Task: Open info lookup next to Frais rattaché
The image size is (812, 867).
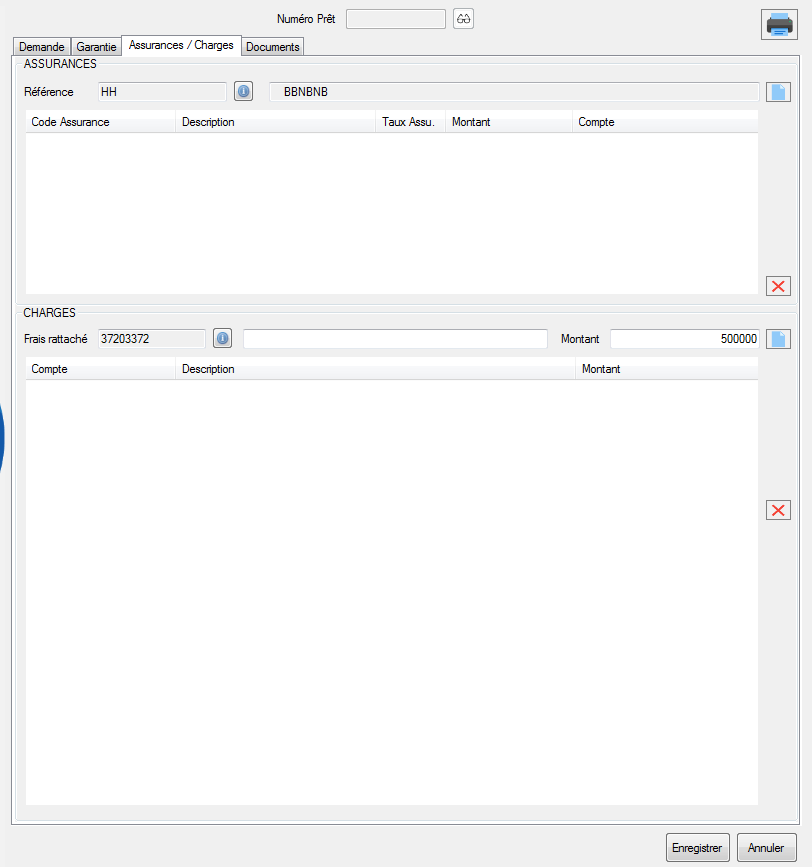Action: coord(222,339)
